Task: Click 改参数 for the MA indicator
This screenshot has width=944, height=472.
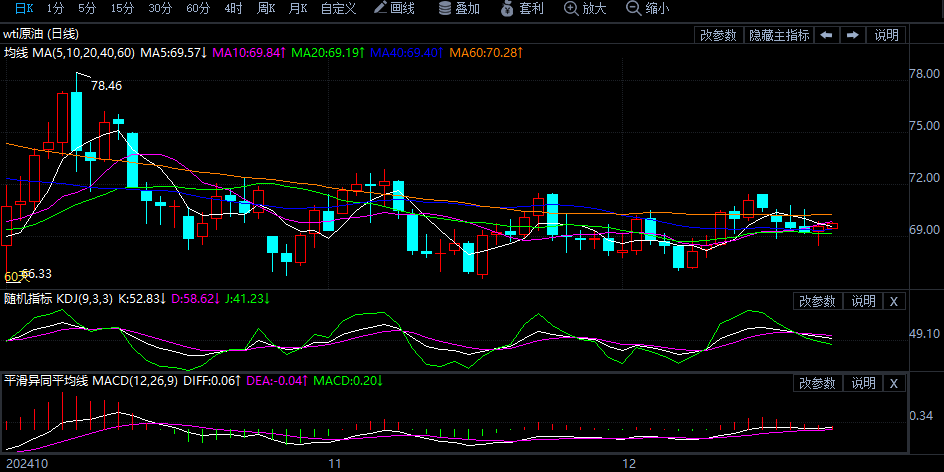Action: [x=718, y=35]
